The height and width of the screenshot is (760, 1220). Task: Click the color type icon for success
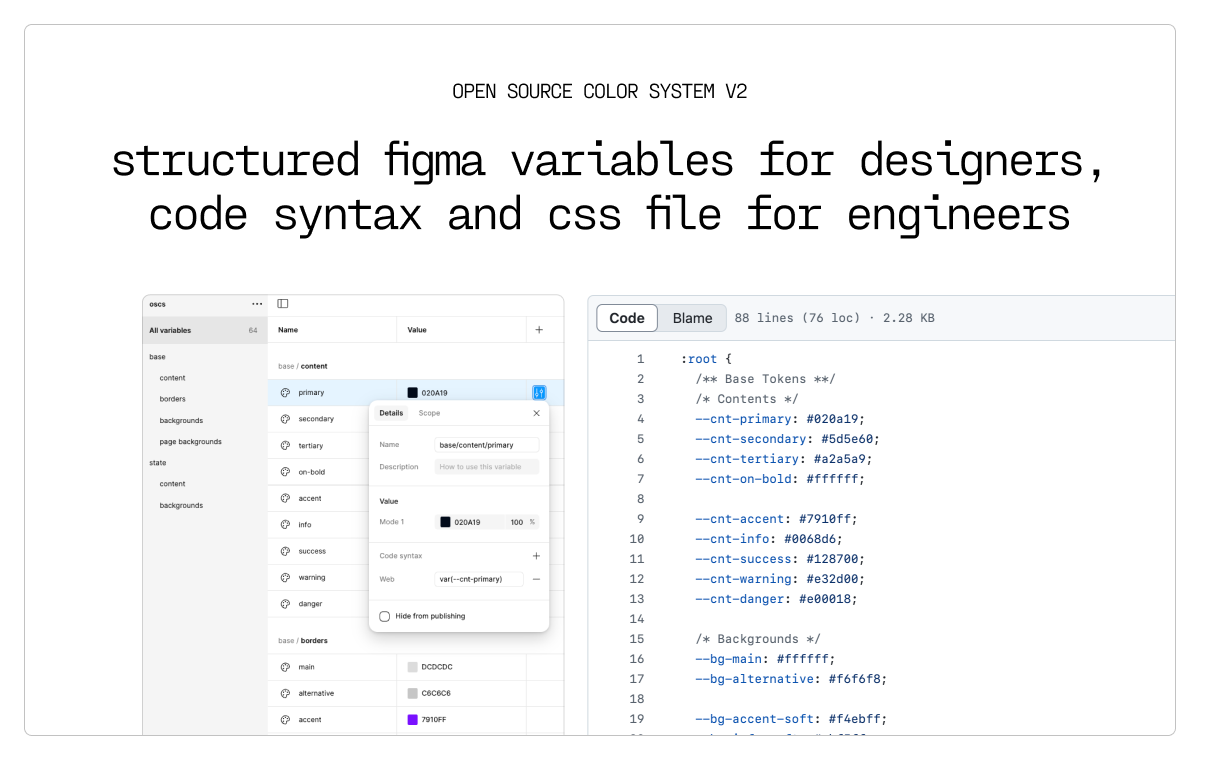pos(285,551)
